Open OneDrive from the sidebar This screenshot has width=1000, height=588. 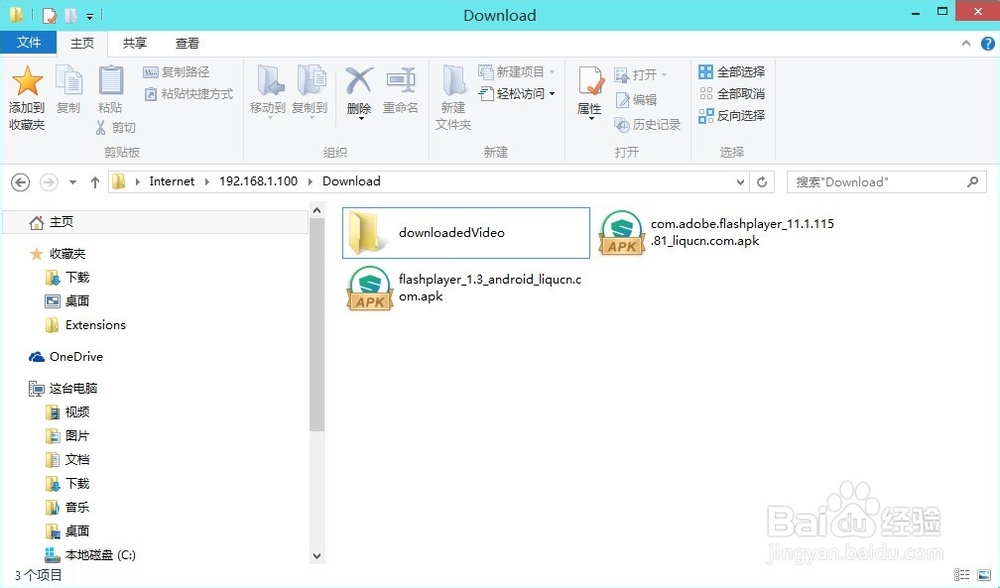(73, 356)
